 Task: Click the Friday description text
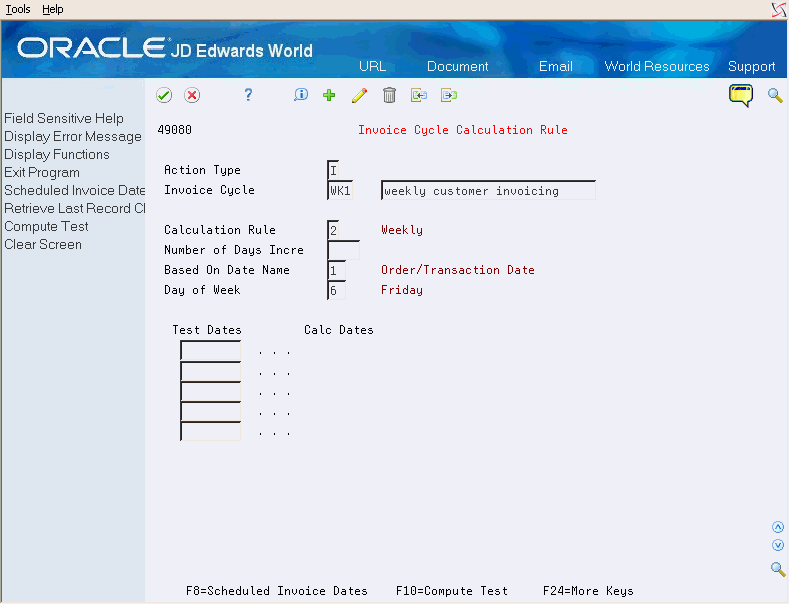(402, 290)
